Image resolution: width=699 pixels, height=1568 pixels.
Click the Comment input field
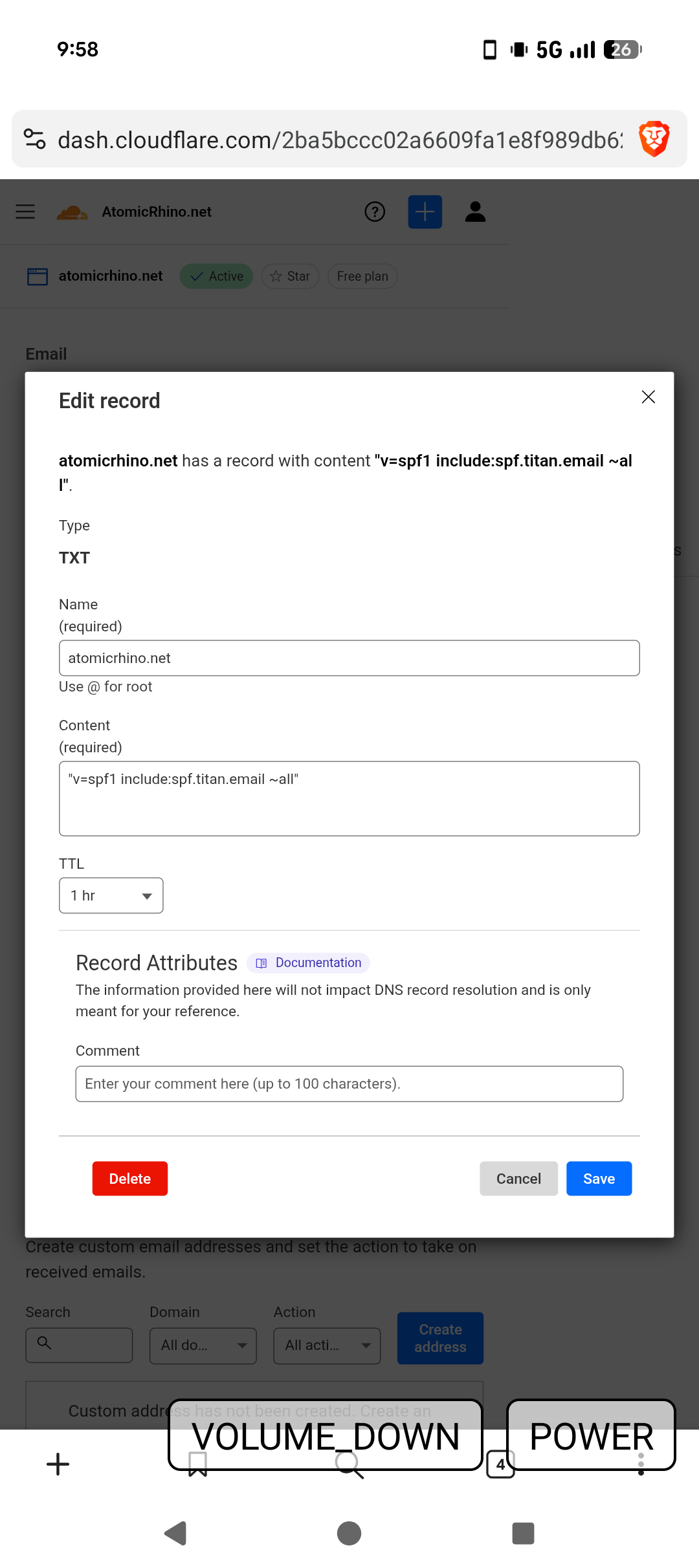(x=349, y=1083)
